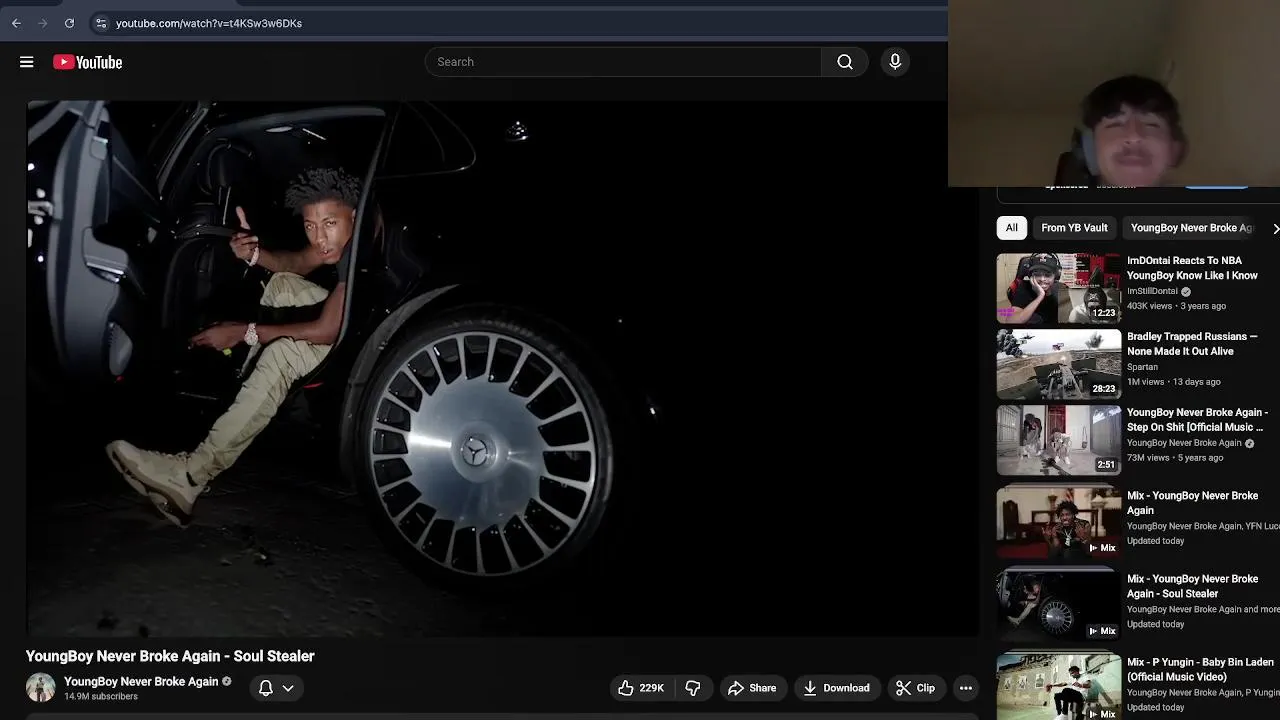This screenshot has width=1280, height=720.
Task: Click the browser URL address field
Action: 520,23
